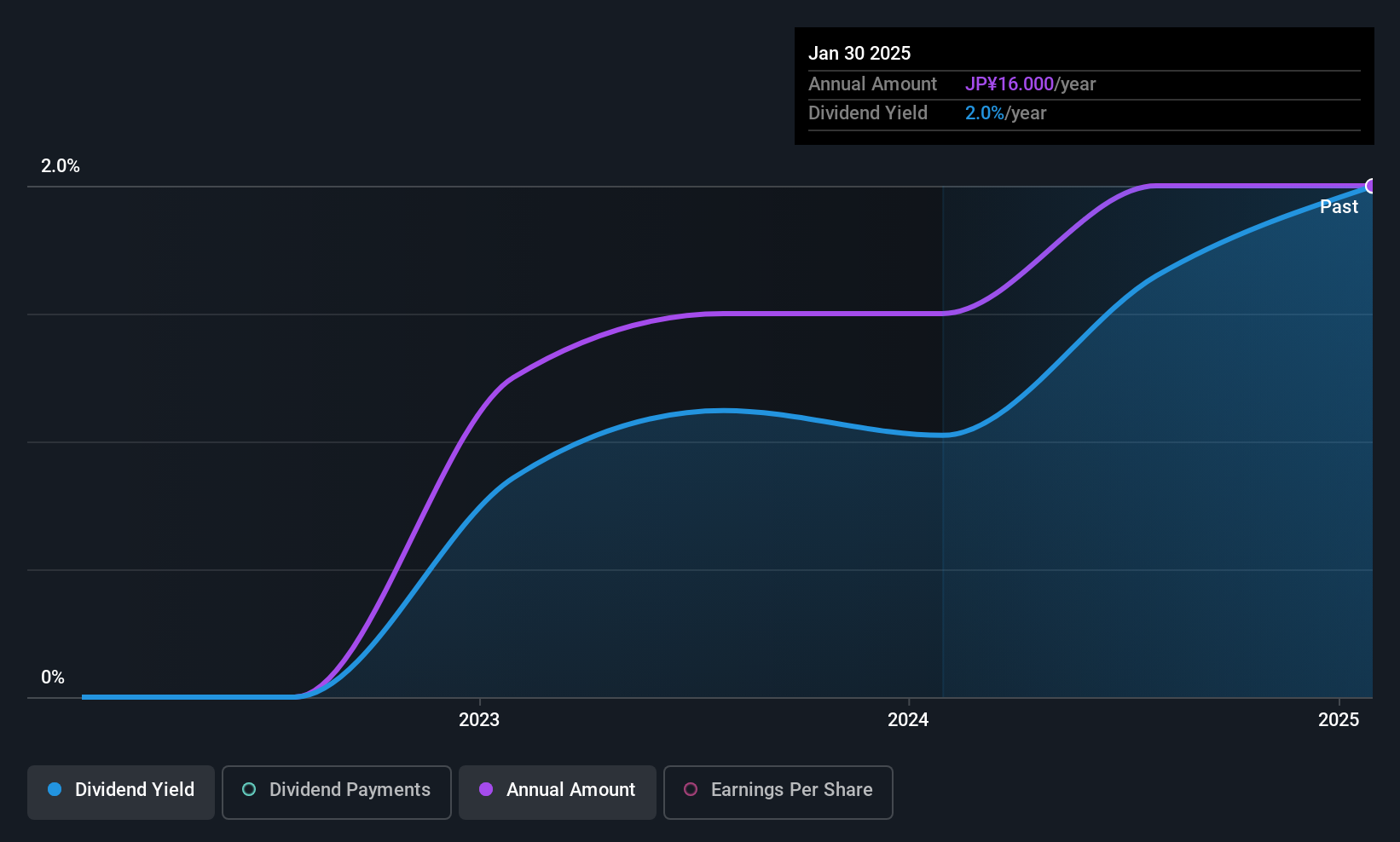
Task: Click the 2024 x-axis label
Action: [908, 719]
